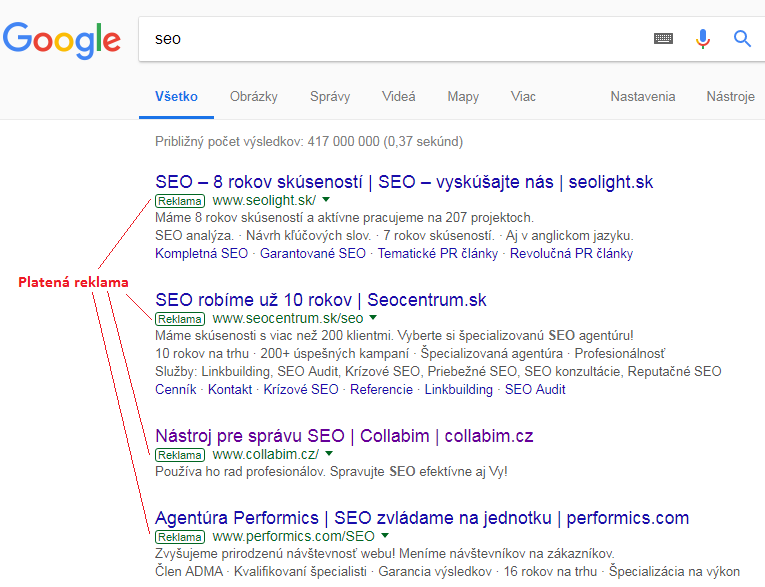Click the Cenník sitelink
The height and width of the screenshot is (587, 765).
[176, 389]
